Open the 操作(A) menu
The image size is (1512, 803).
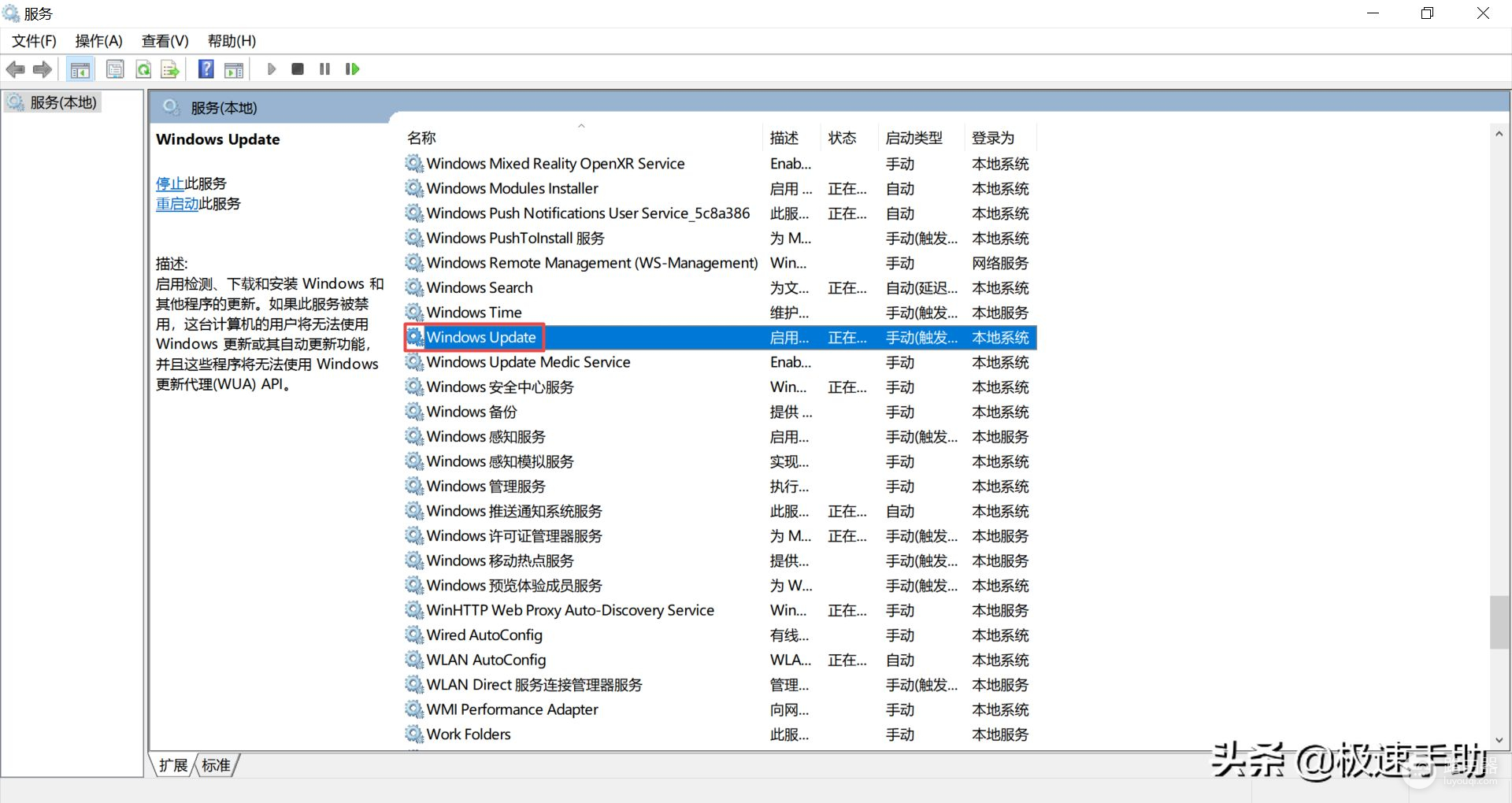click(x=98, y=41)
